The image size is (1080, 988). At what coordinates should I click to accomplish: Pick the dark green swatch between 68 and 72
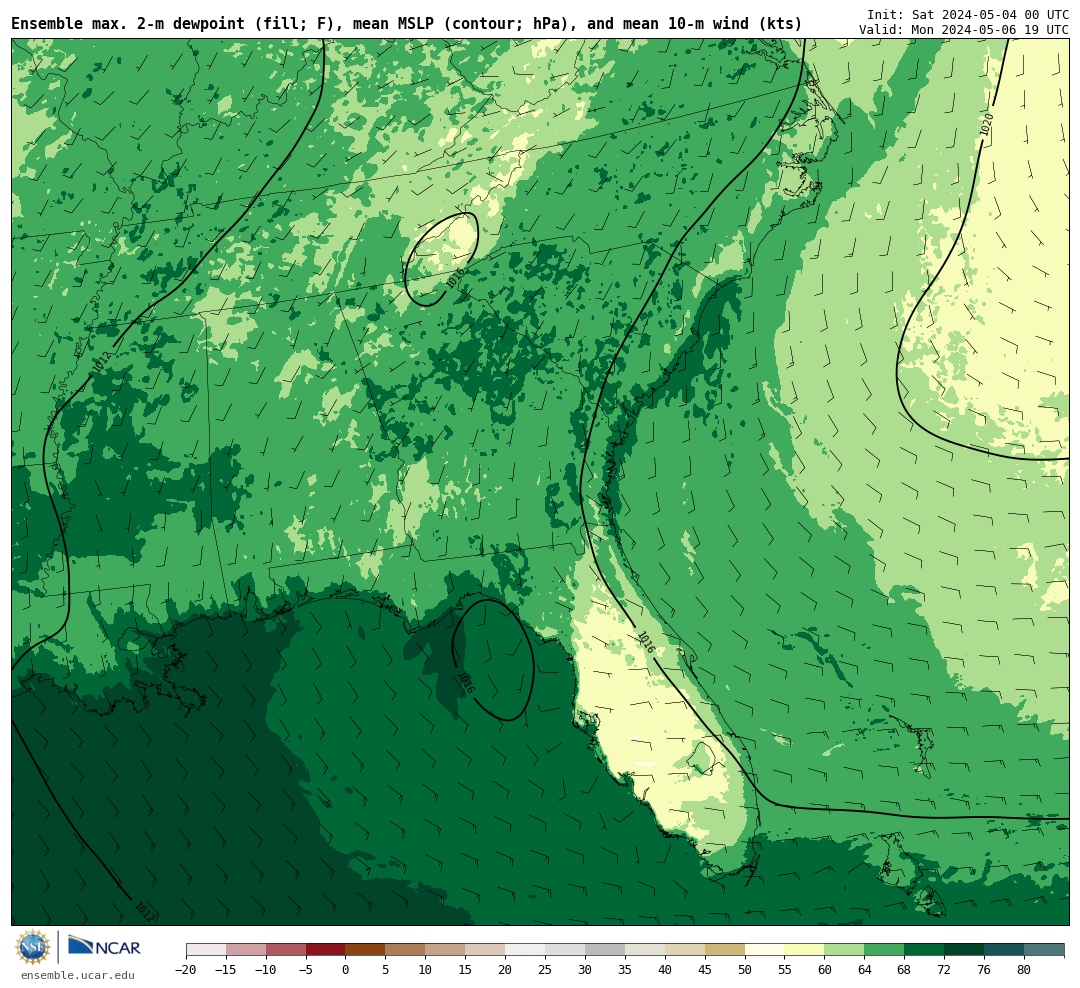point(925,950)
